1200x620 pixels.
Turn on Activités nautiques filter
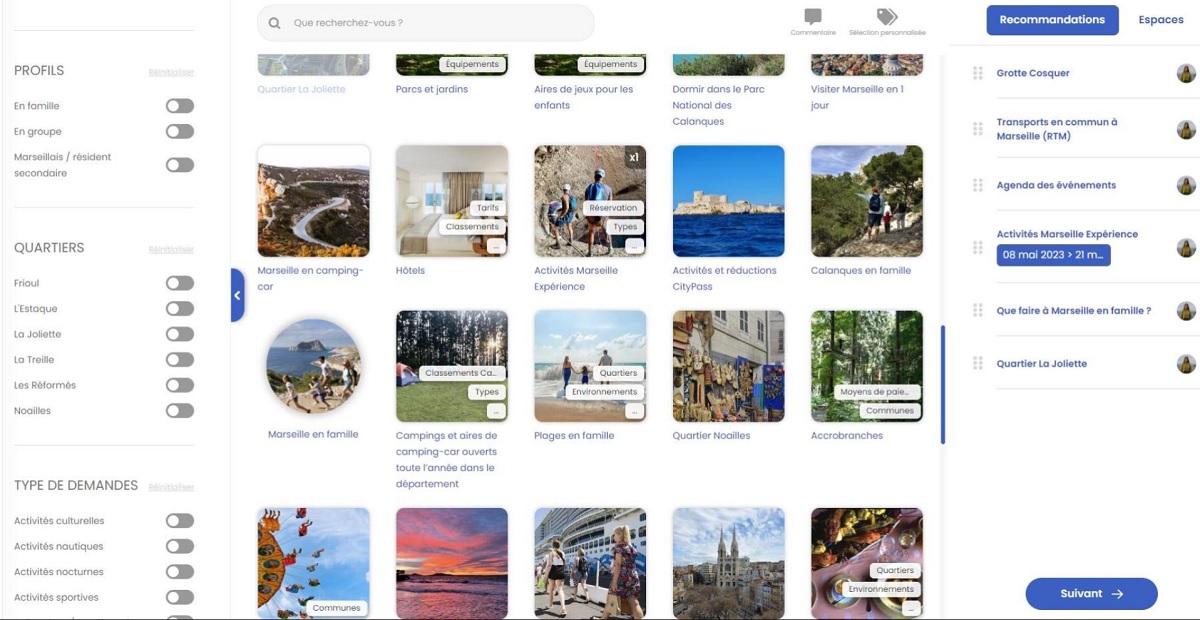(180, 546)
